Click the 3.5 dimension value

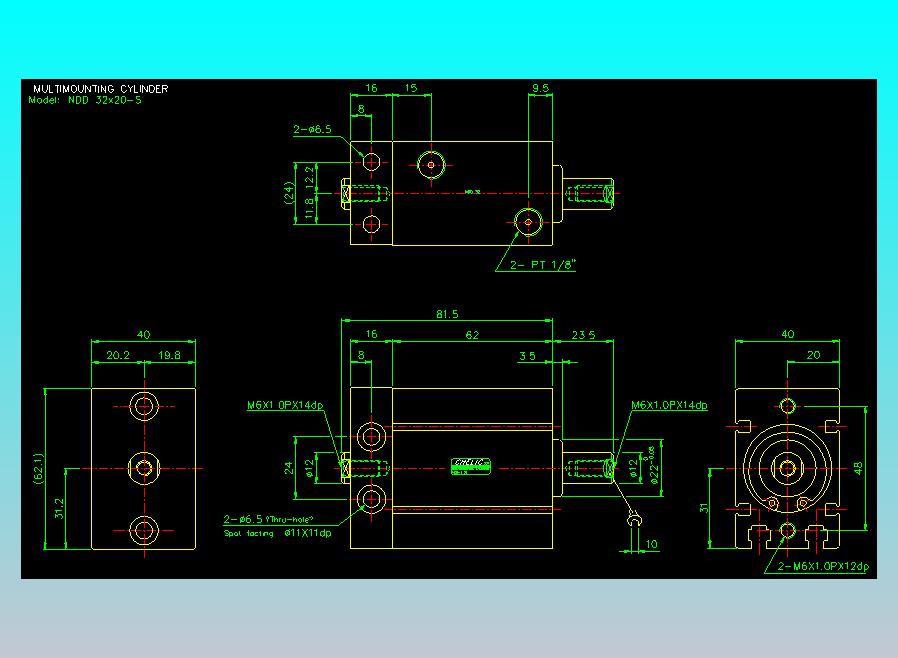tap(527, 356)
